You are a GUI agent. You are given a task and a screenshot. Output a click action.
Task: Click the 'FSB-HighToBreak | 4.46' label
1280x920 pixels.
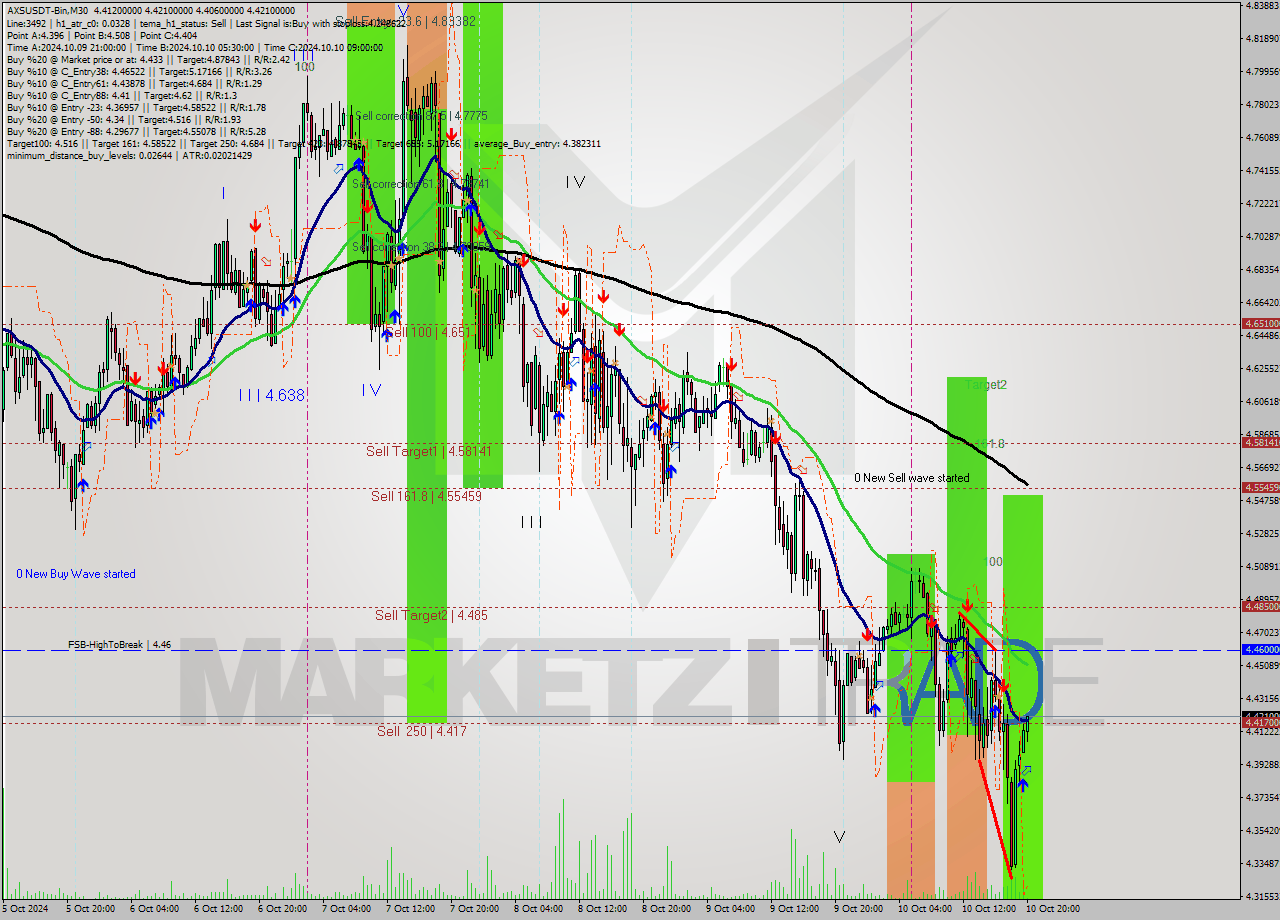(119, 645)
